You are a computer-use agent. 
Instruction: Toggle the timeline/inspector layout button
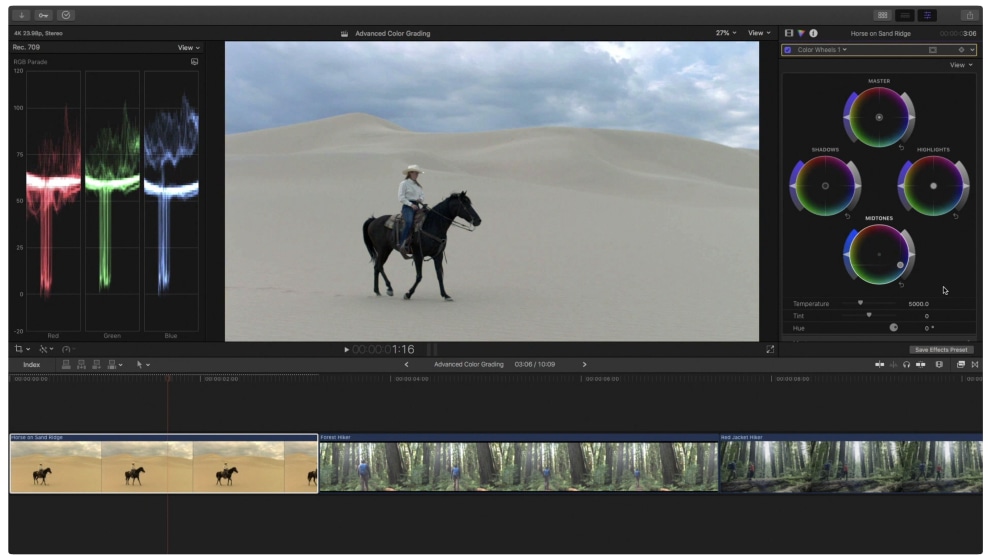point(905,15)
